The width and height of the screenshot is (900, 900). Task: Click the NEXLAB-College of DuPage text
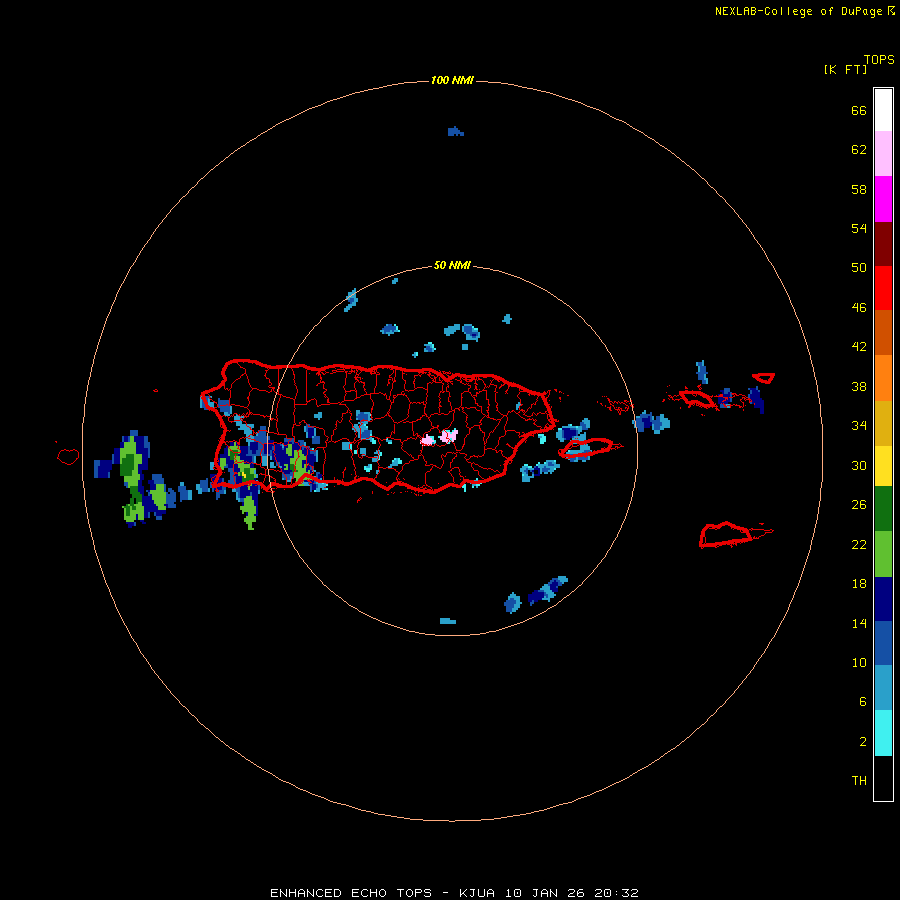pos(798,11)
